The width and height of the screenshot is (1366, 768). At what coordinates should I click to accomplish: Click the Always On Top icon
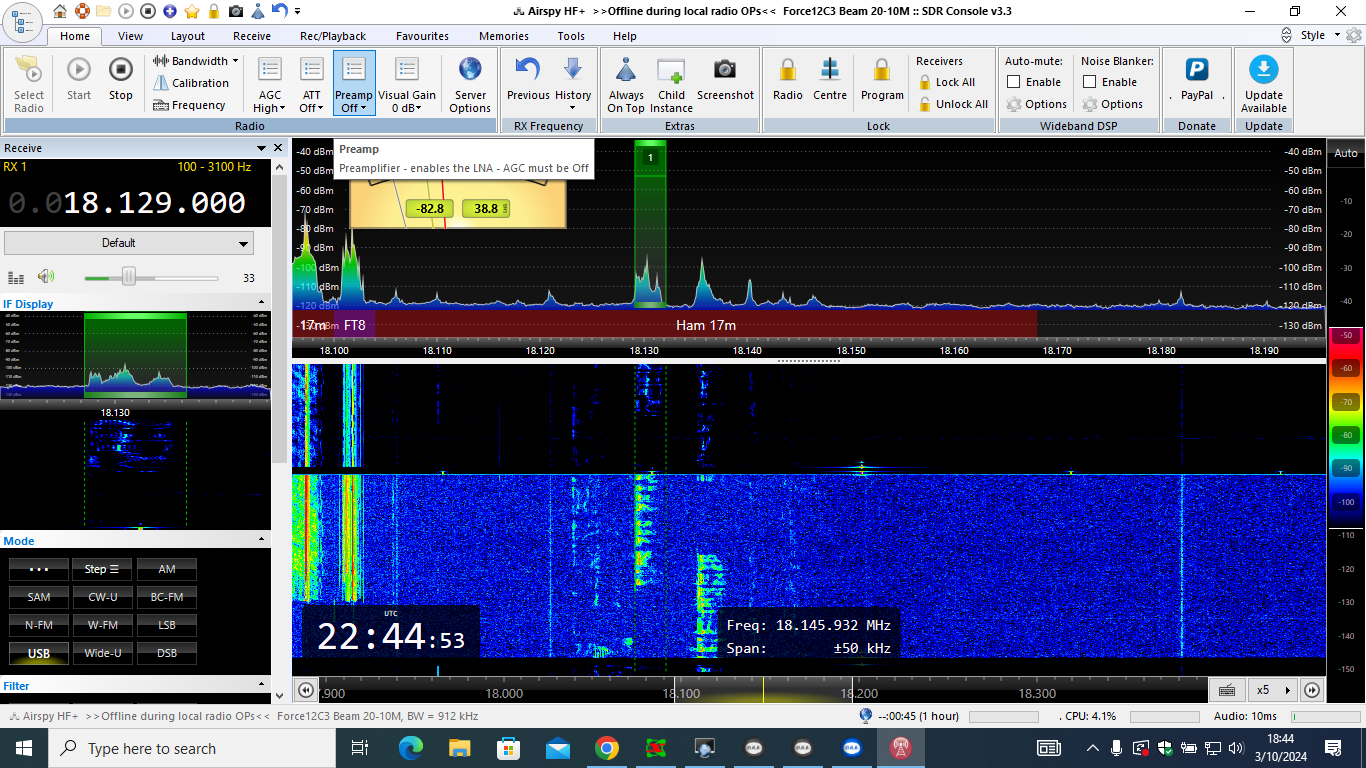coord(626,70)
